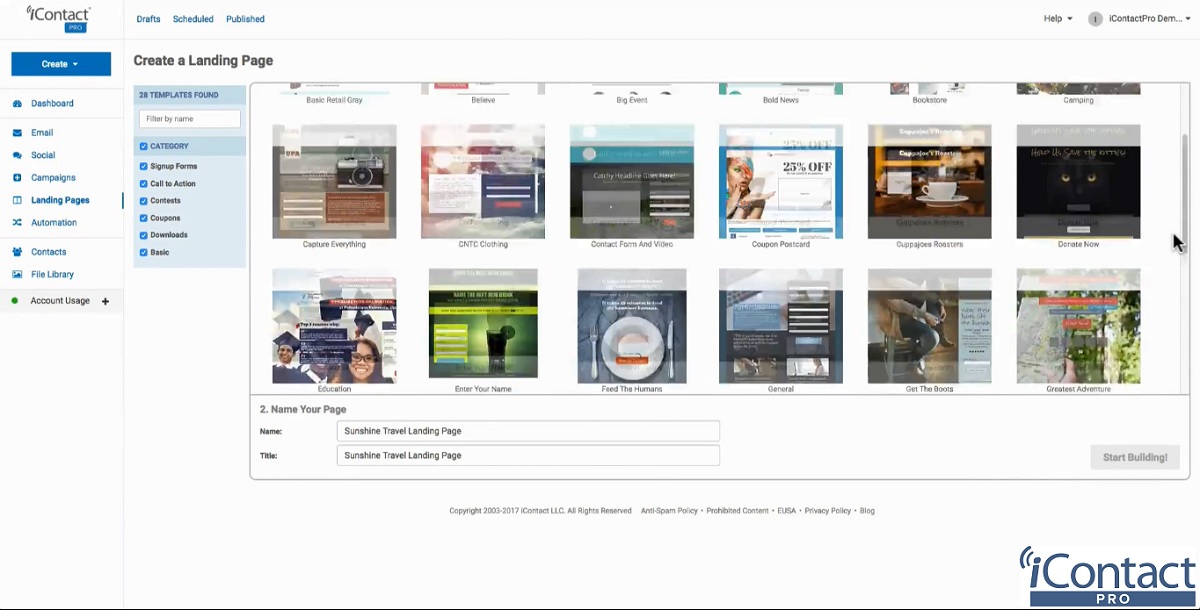This screenshot has height=610, width=1200.
Task: Click the Contacts people icon
Action: pyautogui.click(x=17, y=252)
